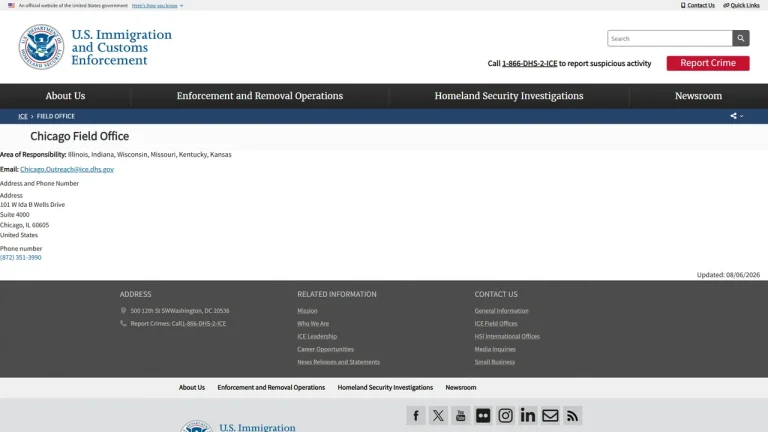This screenshot has width=768, height=432.
Task: Click the US flag icon in banner
Action: (11, 5)
